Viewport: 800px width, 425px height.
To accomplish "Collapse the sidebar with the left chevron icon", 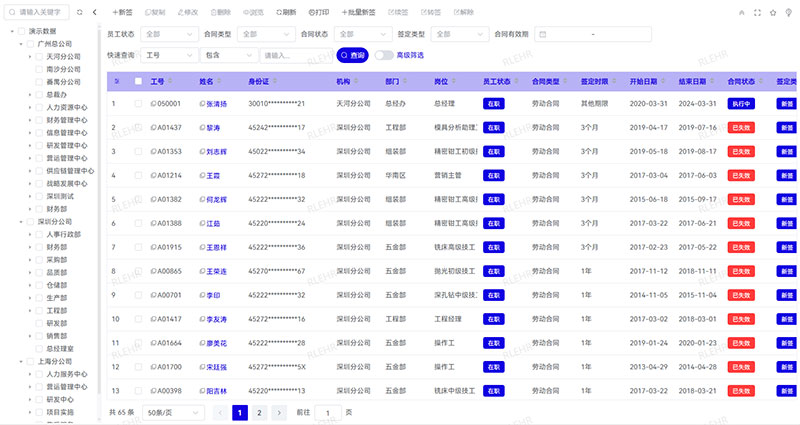I will [x=94, y=12].
